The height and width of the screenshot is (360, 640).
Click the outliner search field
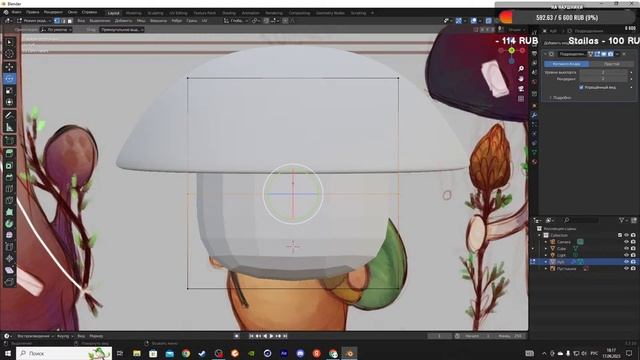pyautogui.click(x=581, y=220)
